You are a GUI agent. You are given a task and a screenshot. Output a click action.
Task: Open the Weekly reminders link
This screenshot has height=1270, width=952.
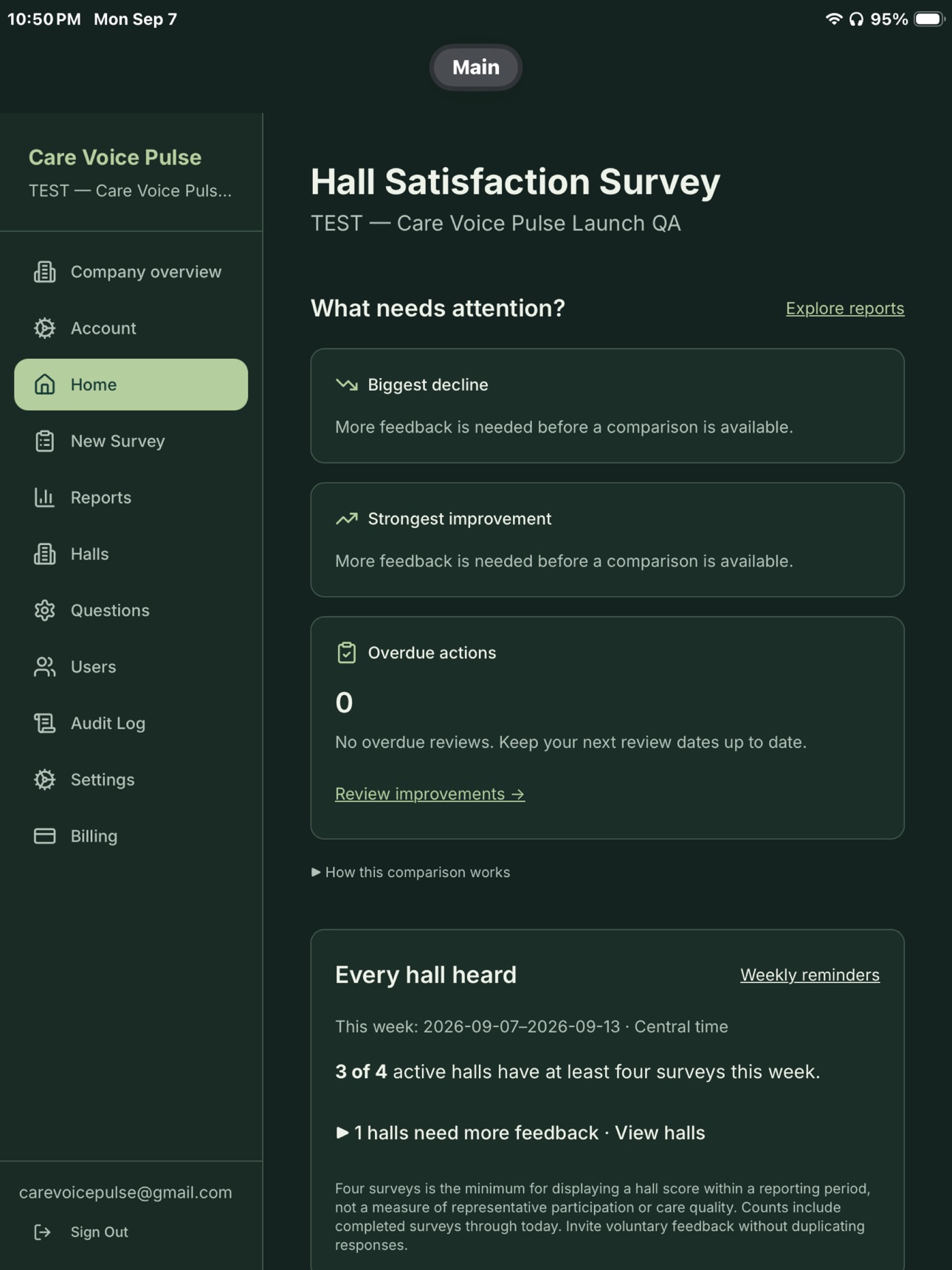point(810,975)
